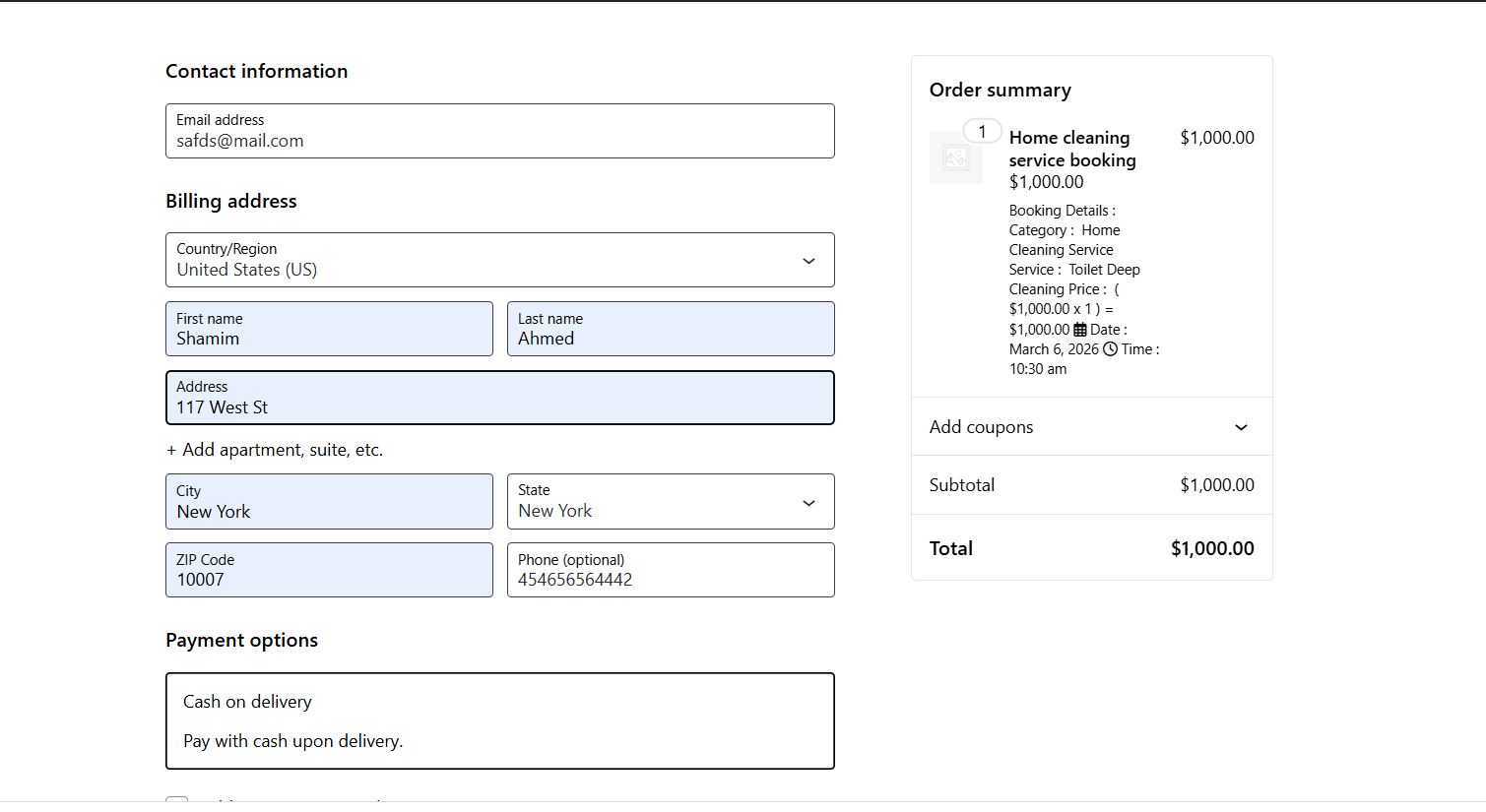
Task: Expand the Add coupons section
Action: point(1091,427)
